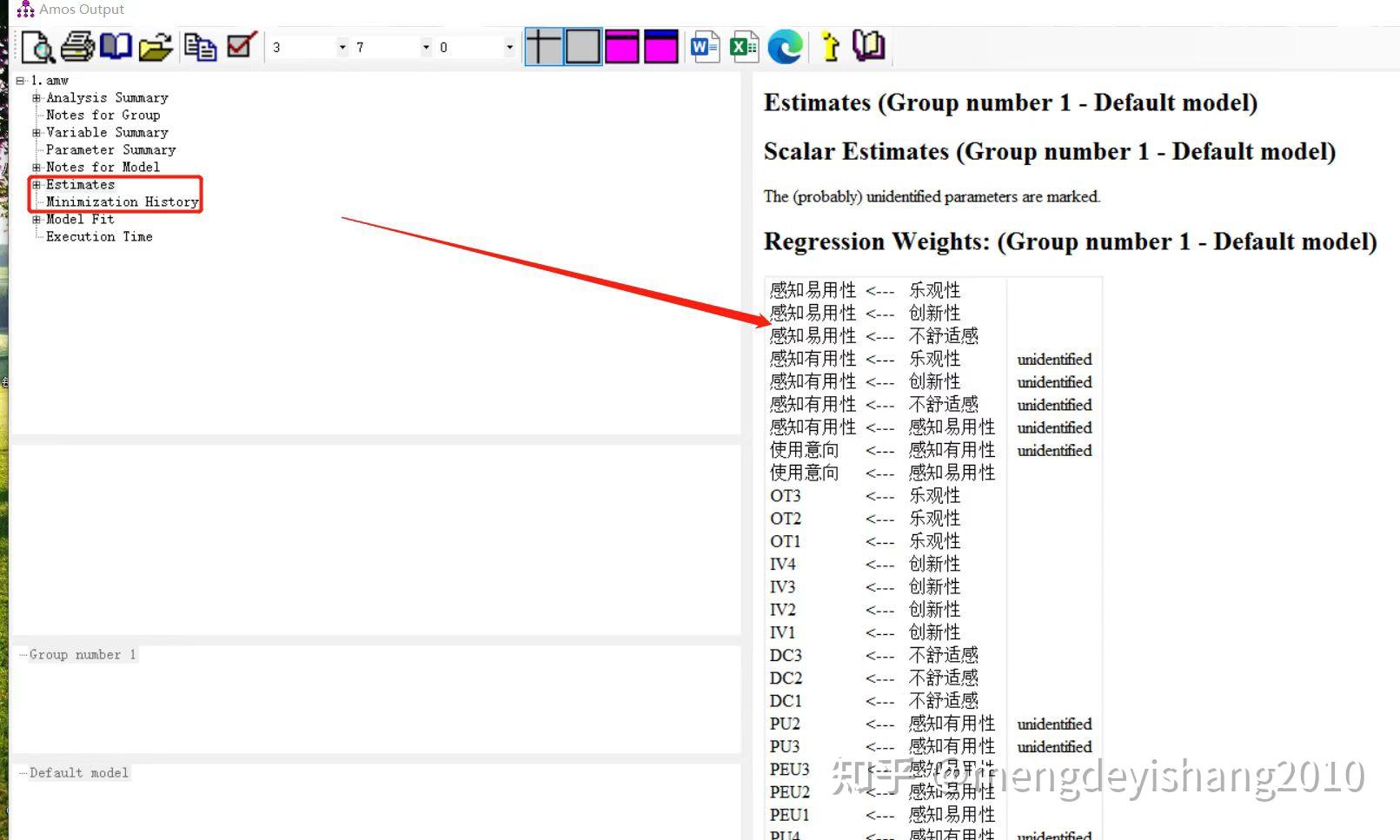1400x840 pixels.
Task: Open the decimals dropdown showing 3
Action: click(342, 47)
